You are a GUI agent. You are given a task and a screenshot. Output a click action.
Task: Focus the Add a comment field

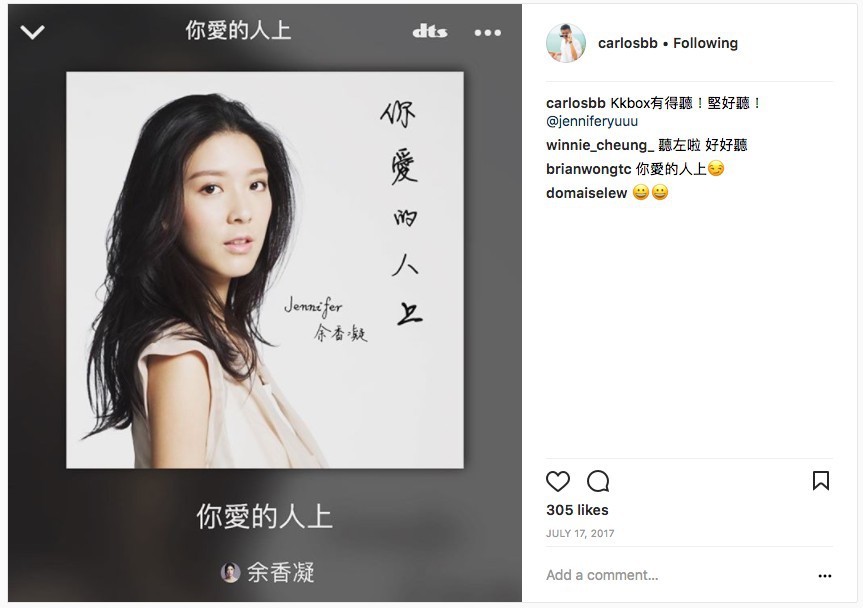pos(677,576)
